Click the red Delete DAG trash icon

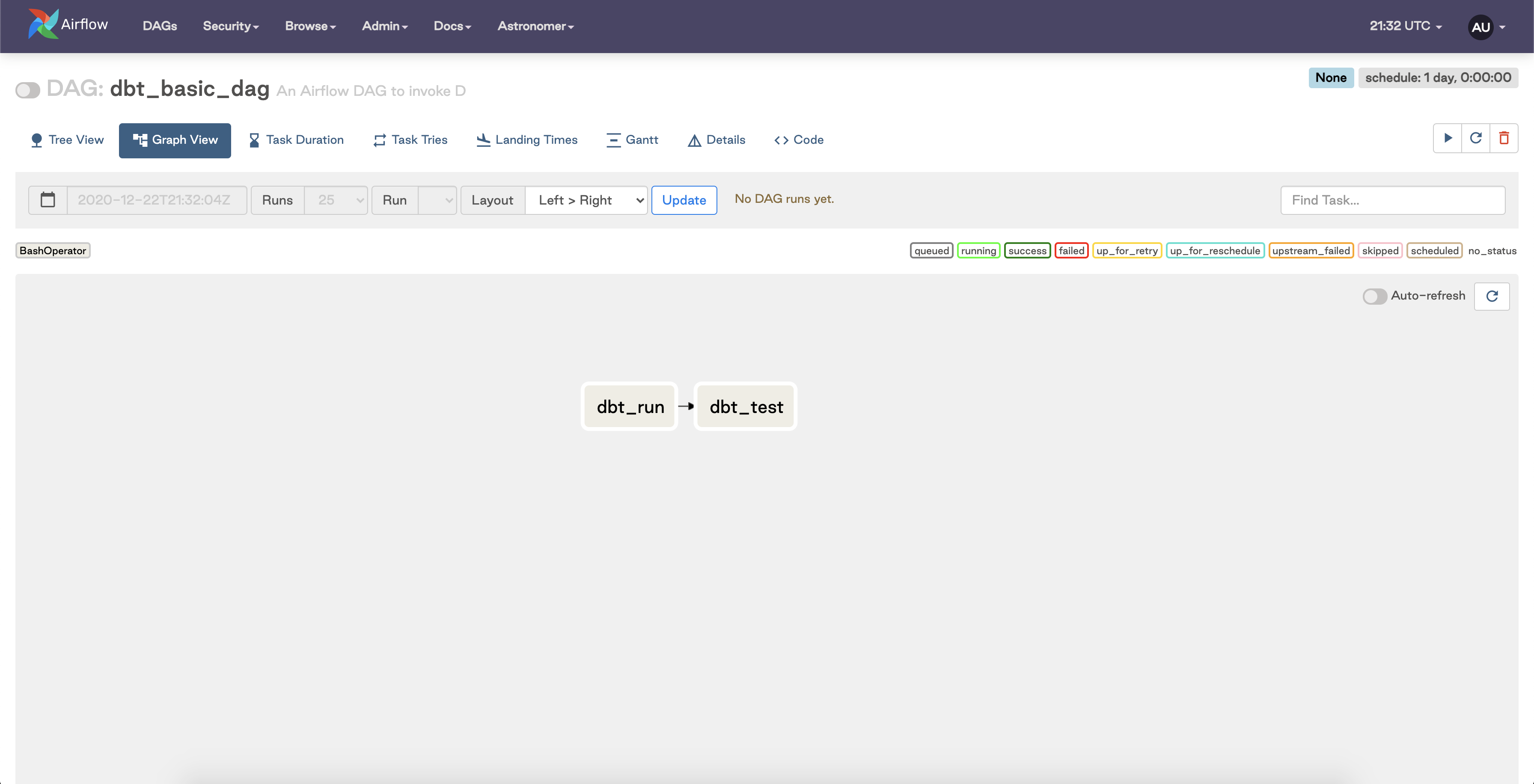(1504, 139)
